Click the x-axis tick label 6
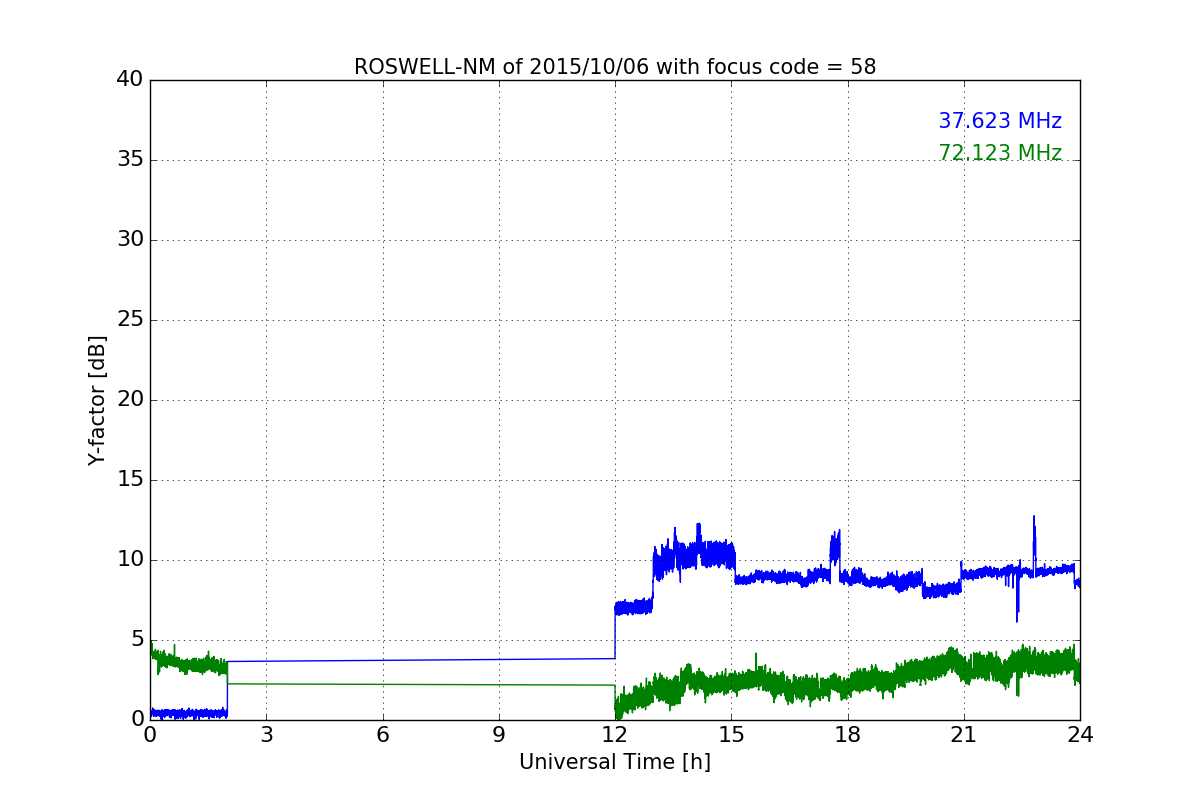Image resolution: width=1200 pixels, height=800 pixels. click(382, 735)
